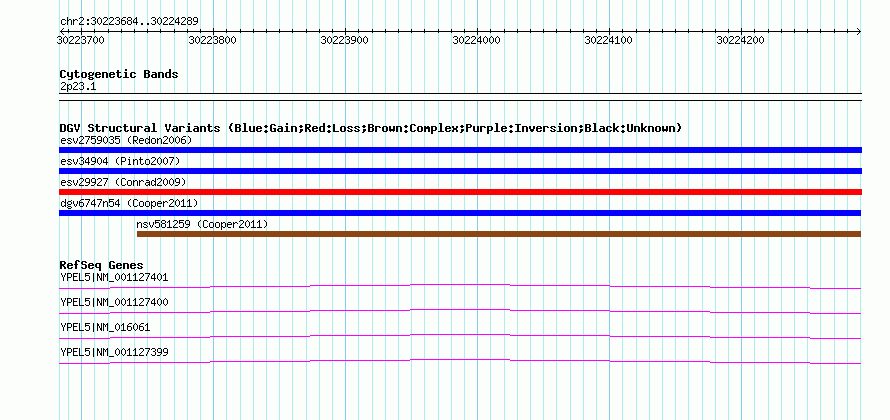Open transcript label YPEL5|NM_001127401

pyautogui.click(x=114, y=278)
